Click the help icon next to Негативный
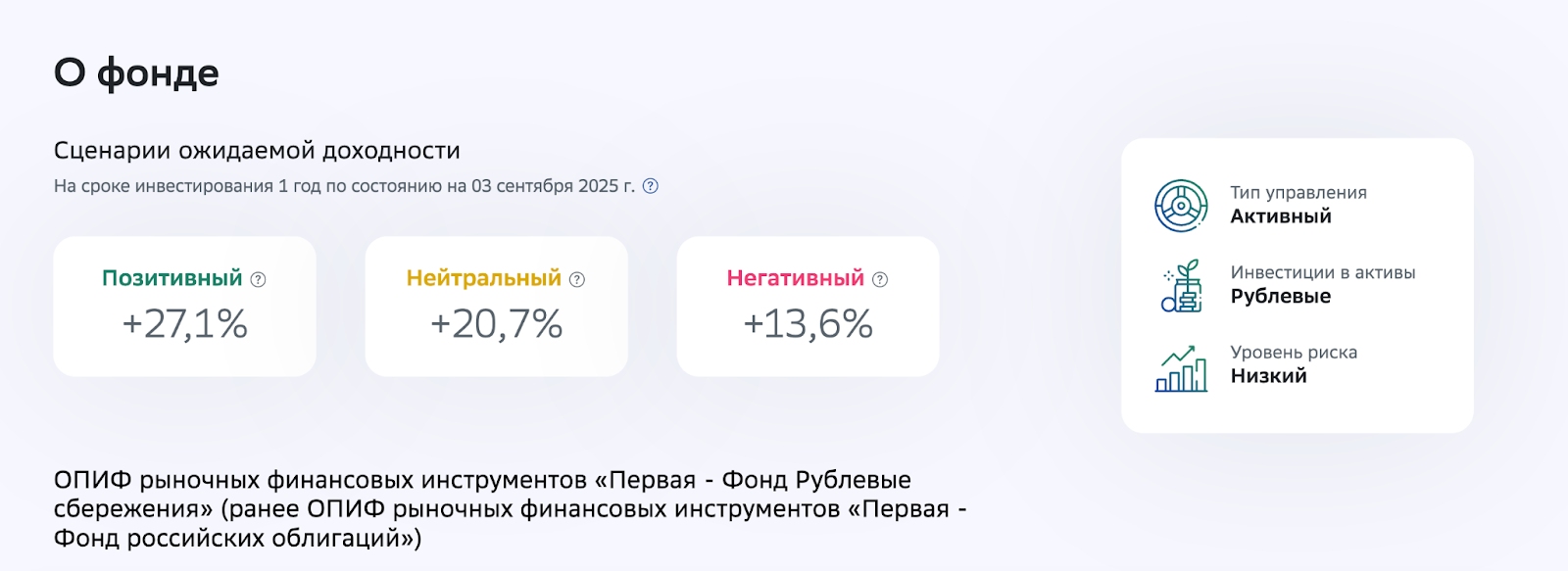 pyautogui.click(x=879, y=278)
